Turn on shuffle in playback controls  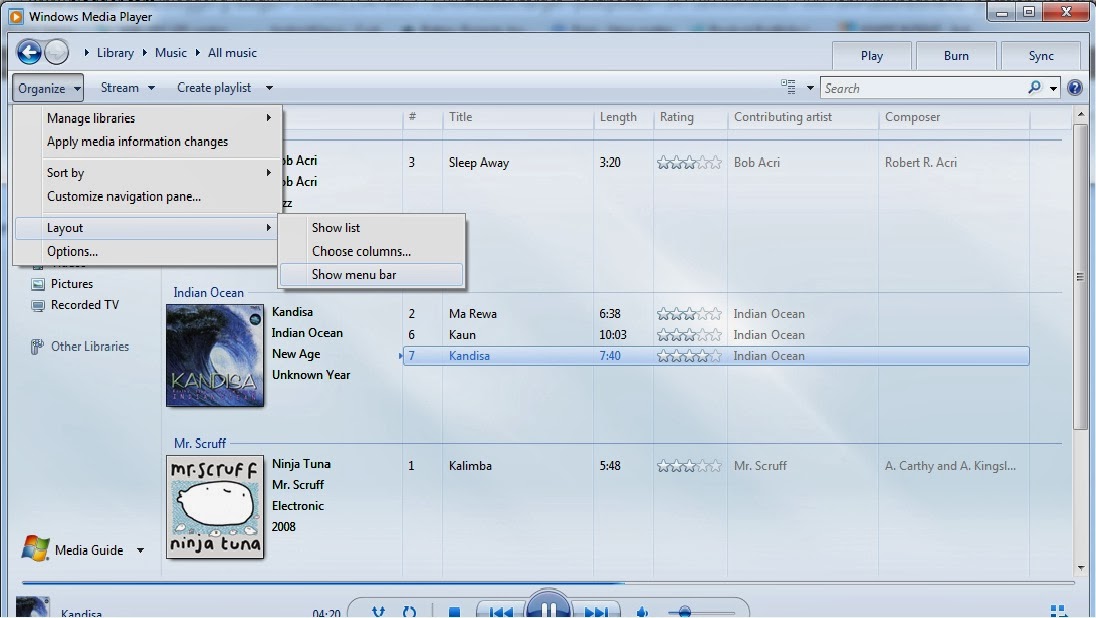[378, 612]
